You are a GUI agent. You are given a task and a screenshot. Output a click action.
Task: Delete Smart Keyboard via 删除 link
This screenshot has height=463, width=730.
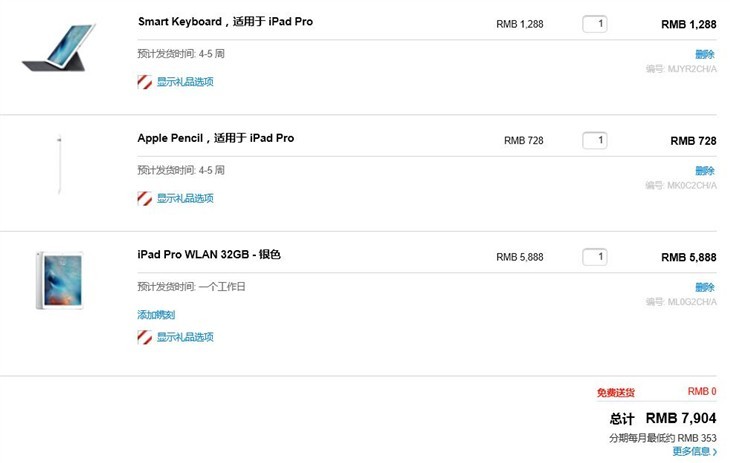coord(705,54)
